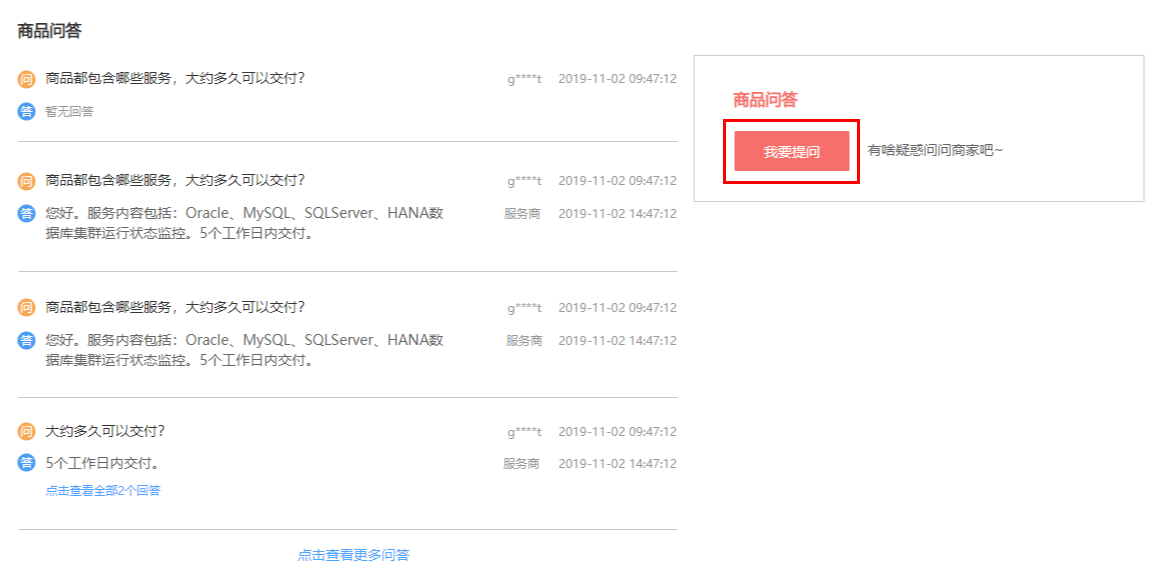Viewport: 1159px width, 583px height.
Task: Click the 问 icon of the second question entry
Action: (27, 181)
